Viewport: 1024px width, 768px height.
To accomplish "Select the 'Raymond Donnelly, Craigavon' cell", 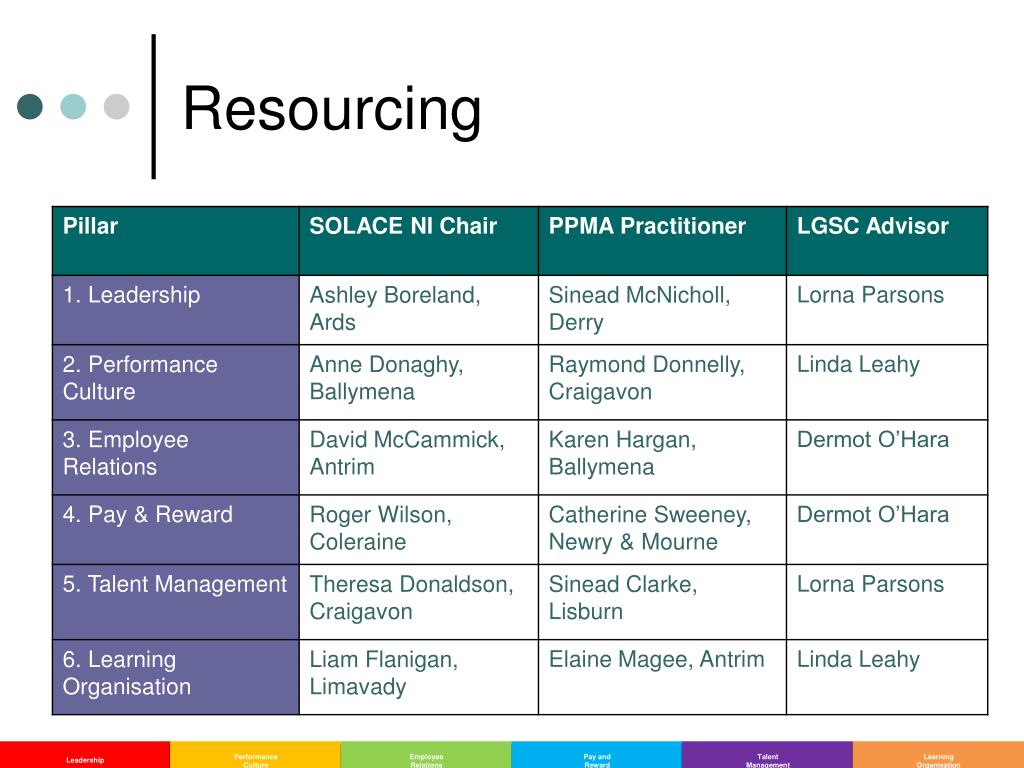I will [662, 382].
